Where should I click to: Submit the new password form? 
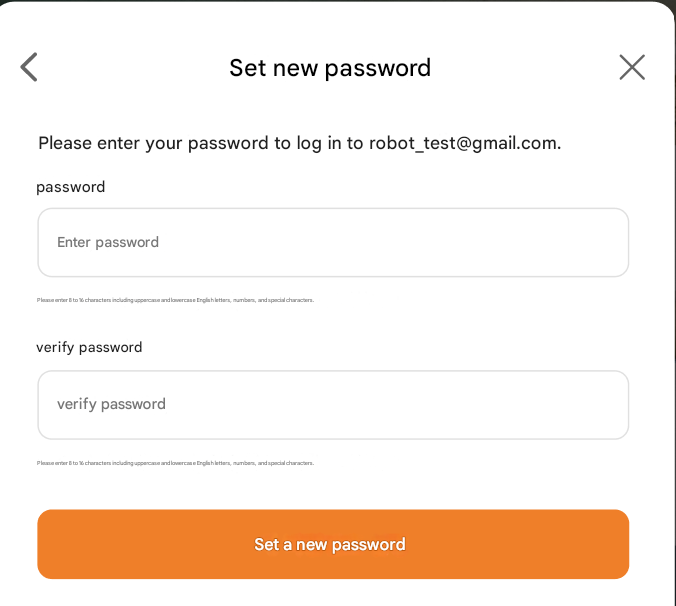pos(333,545)
